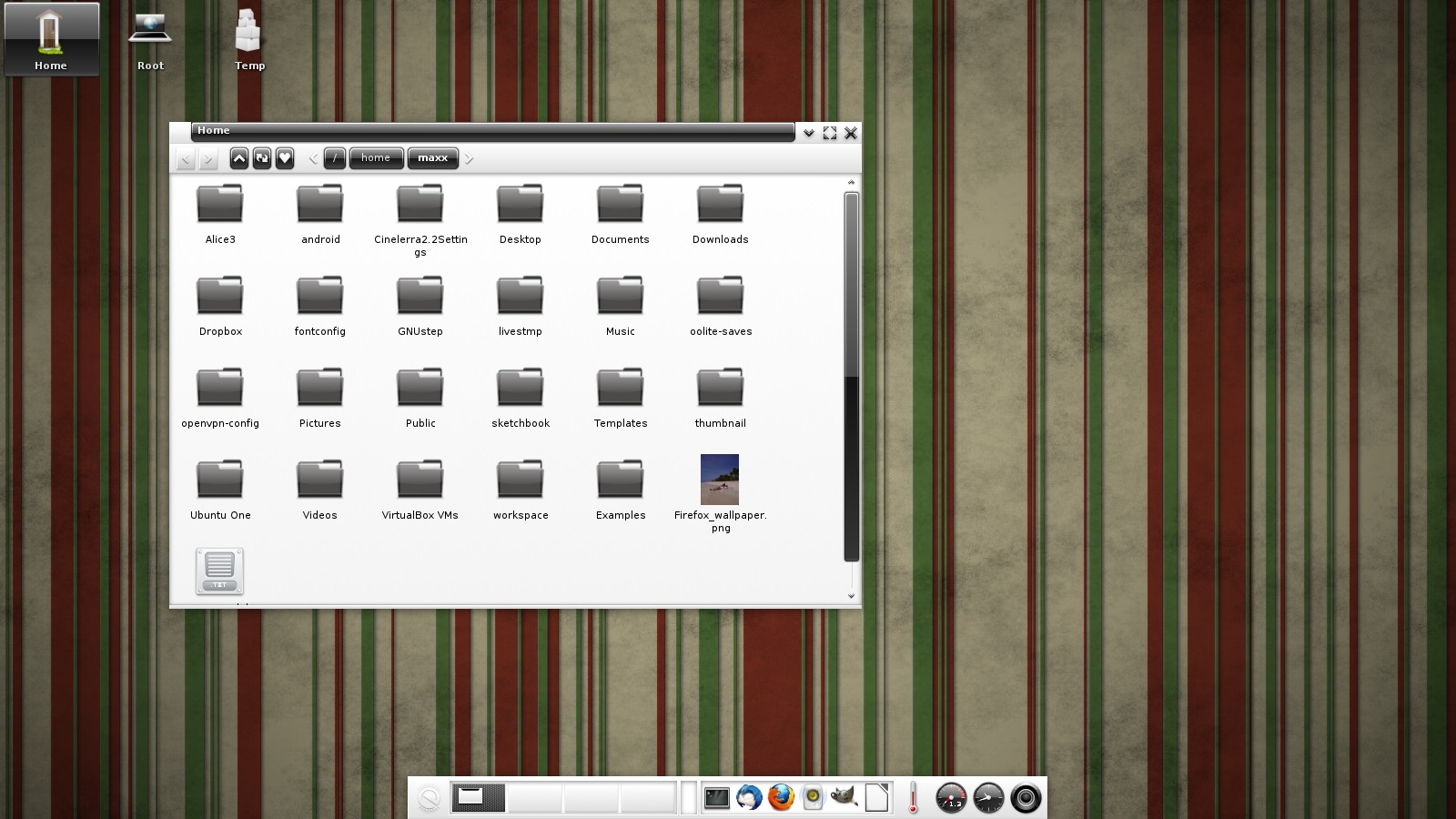Open the terminal launcher in the shelf

[717, 798]
